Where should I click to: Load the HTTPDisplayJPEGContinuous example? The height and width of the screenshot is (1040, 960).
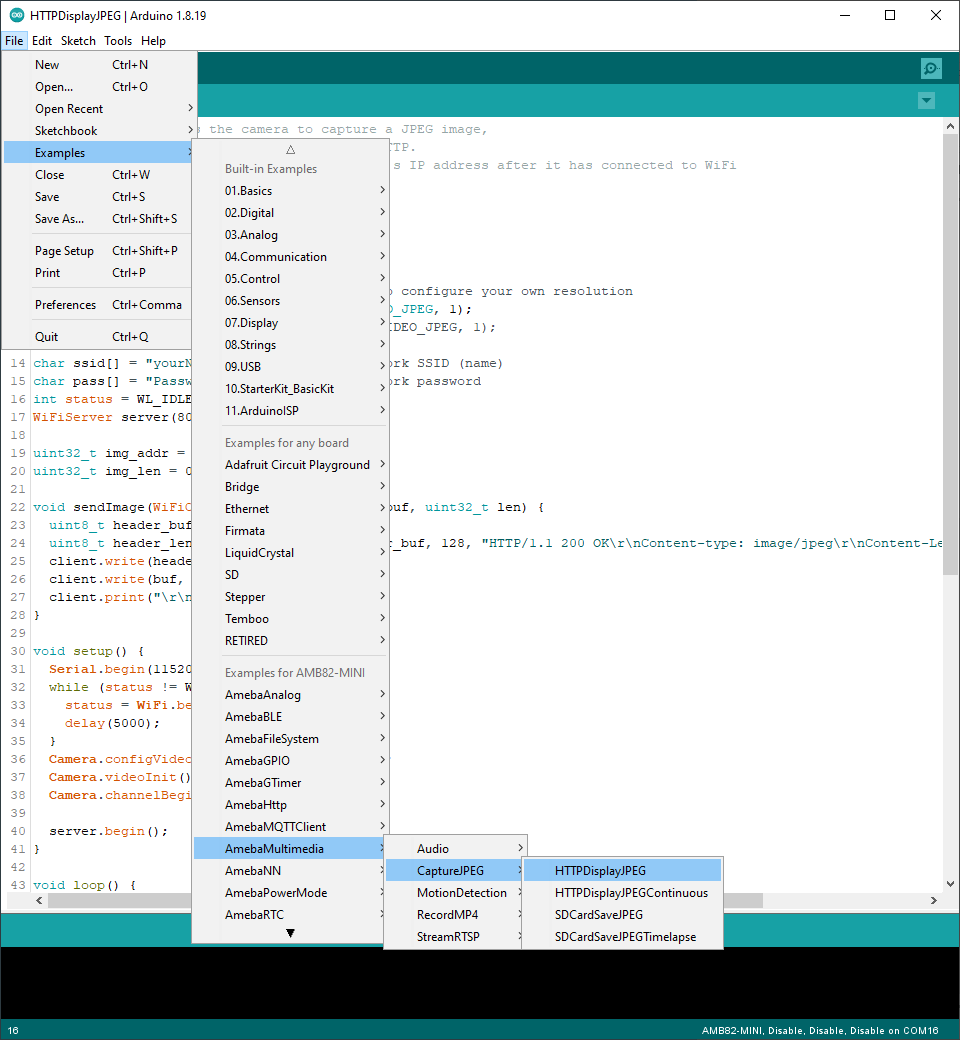point(622,892)
